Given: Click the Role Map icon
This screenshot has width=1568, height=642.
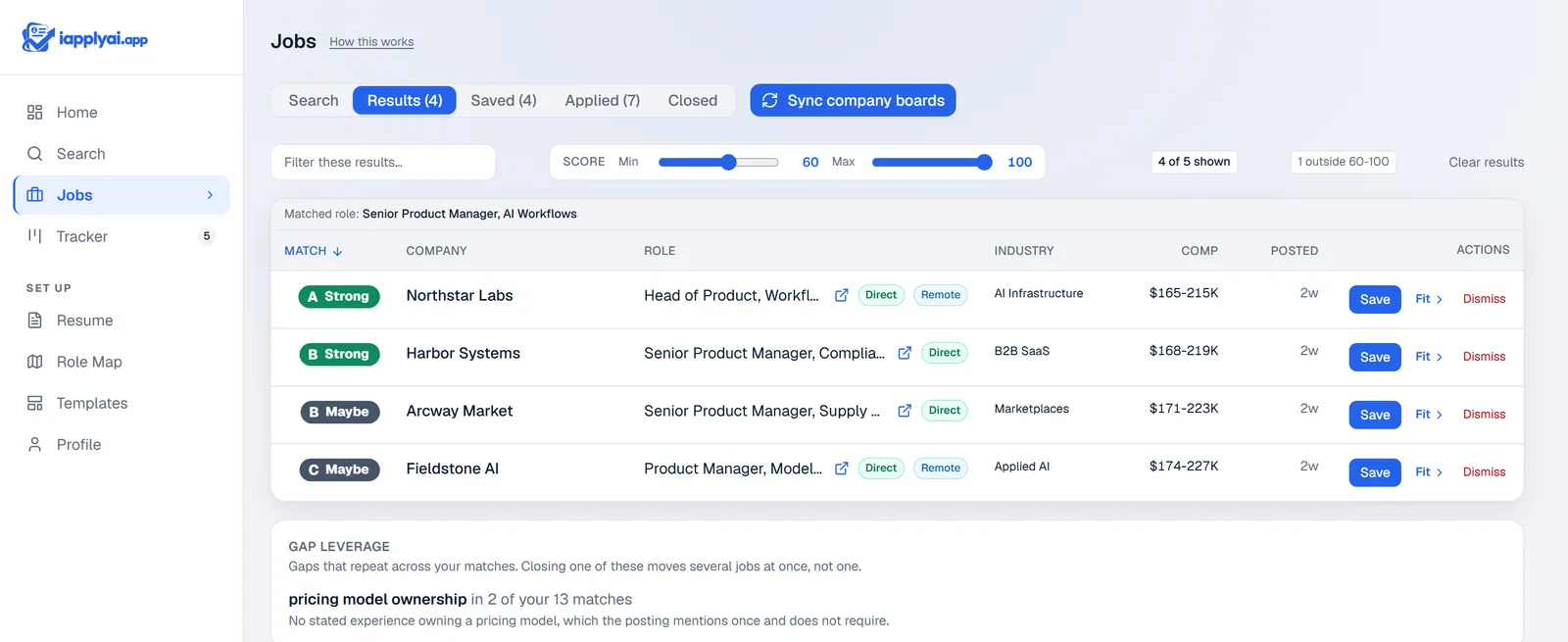Looking at the screenshot, I should point(35,362).
